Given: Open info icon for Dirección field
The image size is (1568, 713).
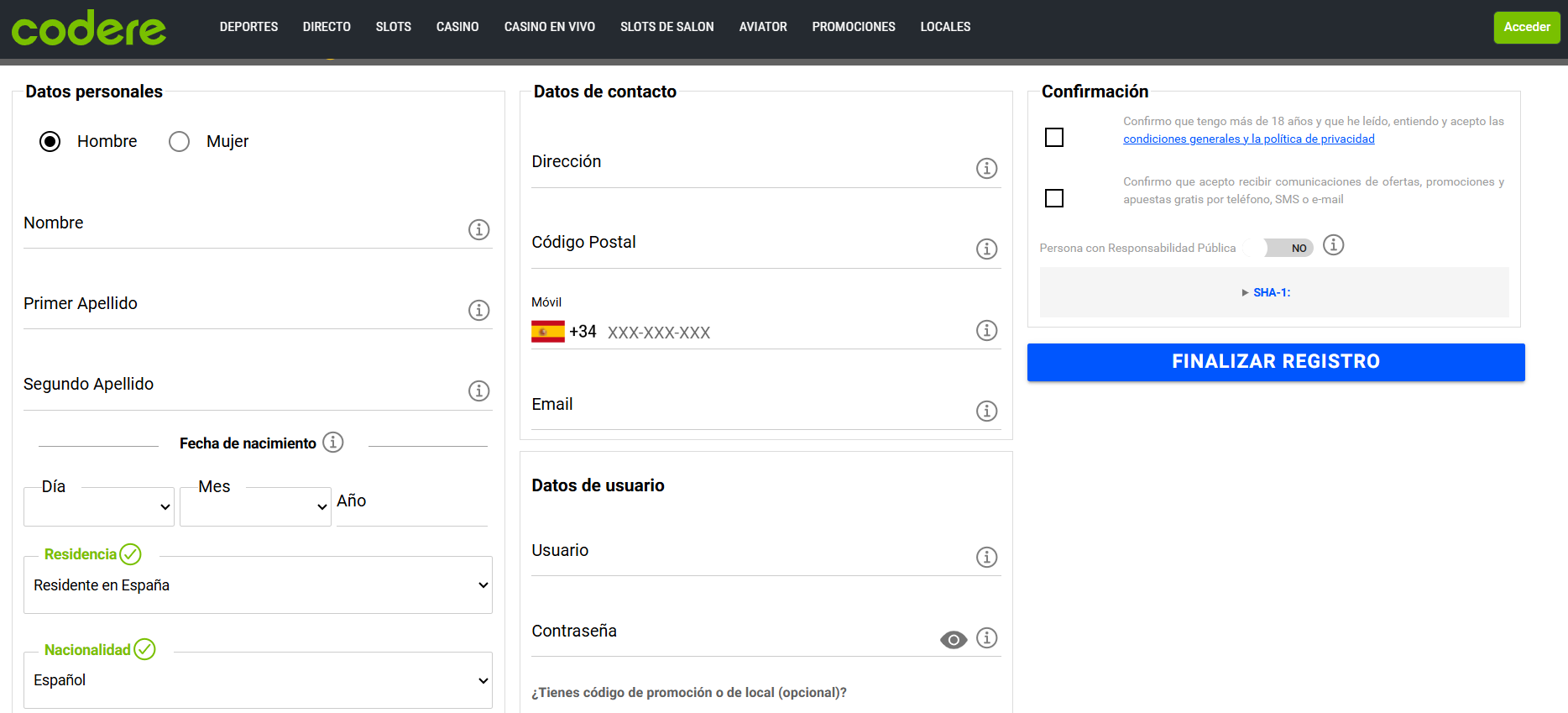Looking at the screenshot, I should (986, 168).
